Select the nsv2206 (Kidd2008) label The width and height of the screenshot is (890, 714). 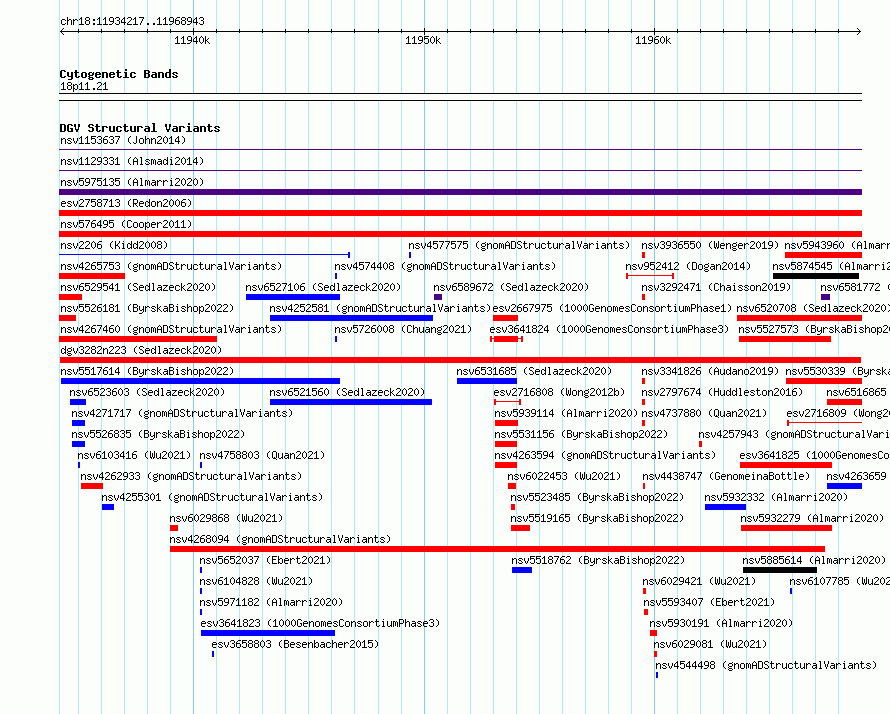click(114, 245)
